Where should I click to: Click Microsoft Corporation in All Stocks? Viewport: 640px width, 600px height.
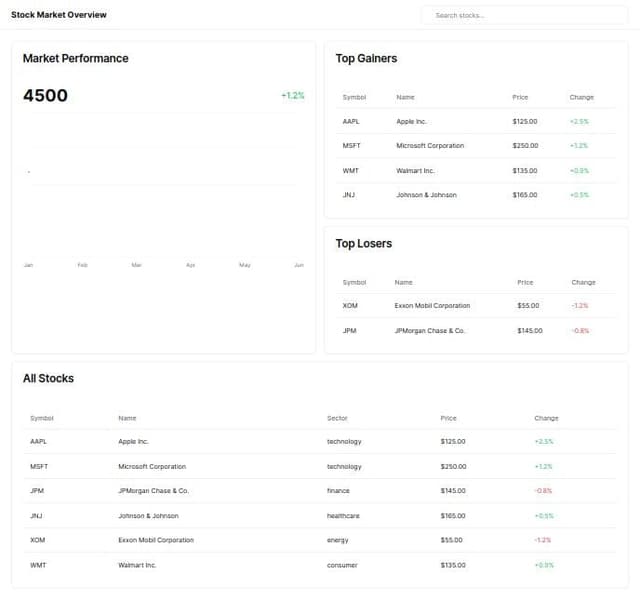pyautogui.click(x=152, y=467)
